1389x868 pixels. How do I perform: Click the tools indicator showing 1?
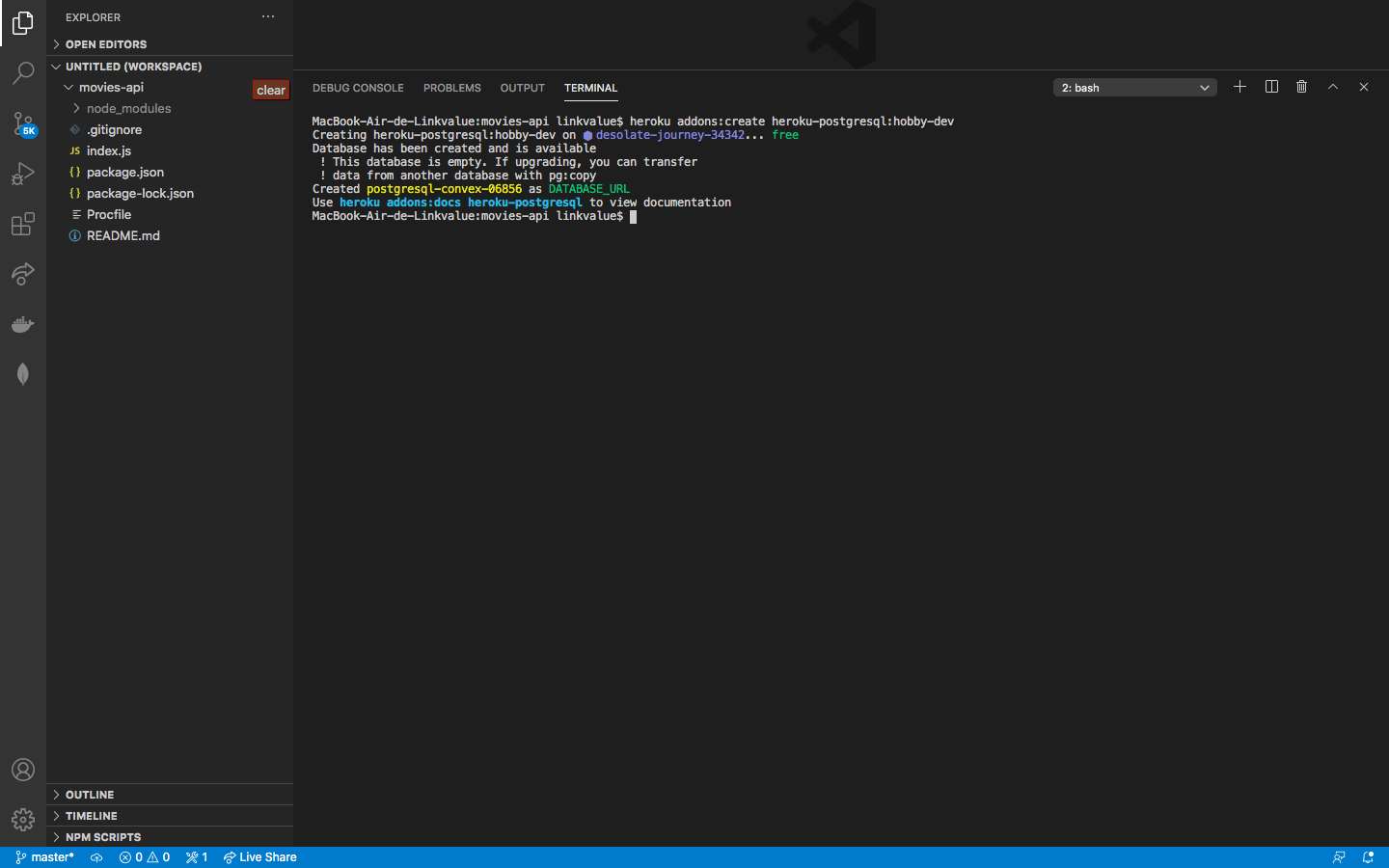(x=197, y=857)
